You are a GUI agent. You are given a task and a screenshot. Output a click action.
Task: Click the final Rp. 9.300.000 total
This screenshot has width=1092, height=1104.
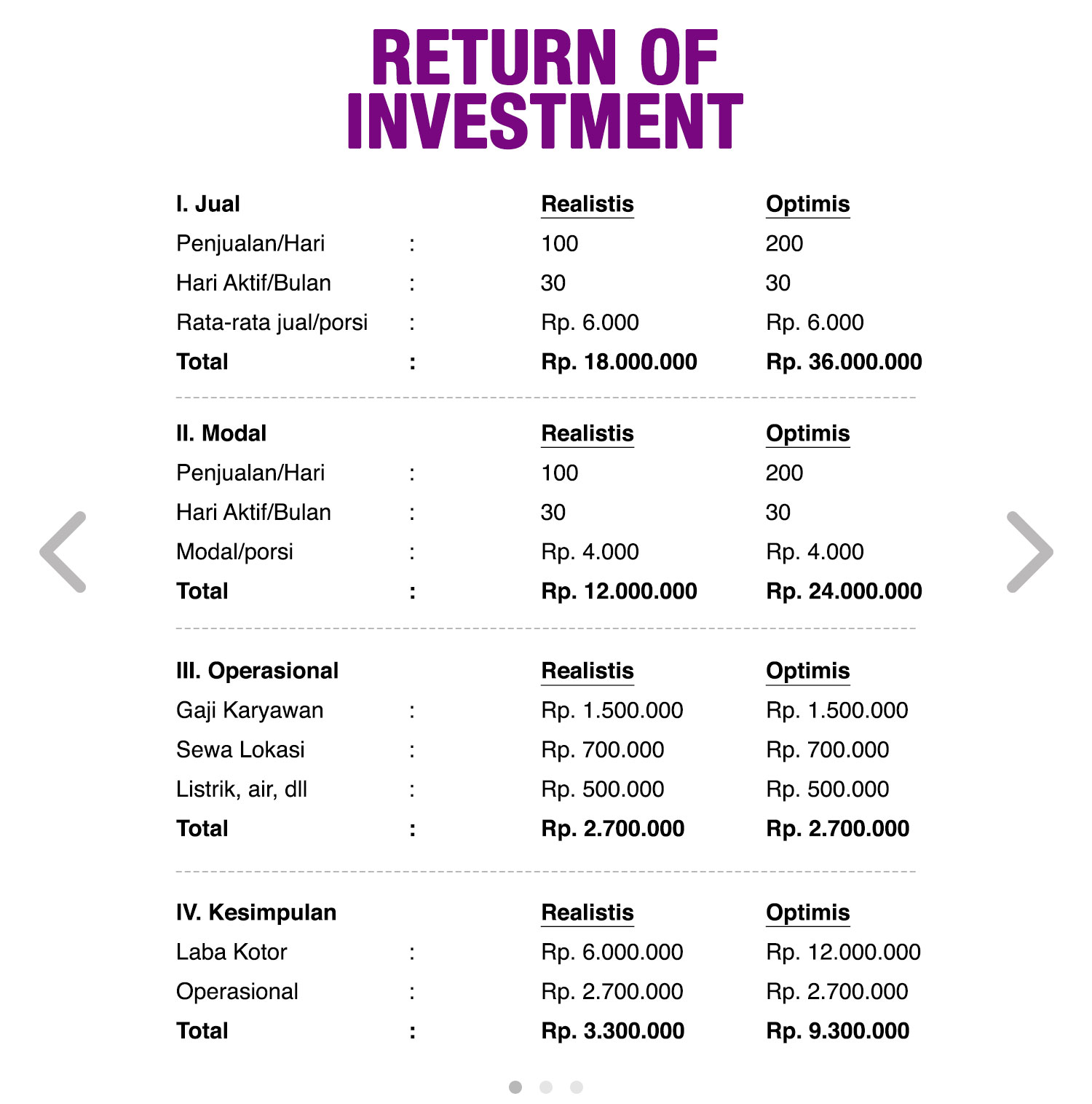(x=837, y=1031)
